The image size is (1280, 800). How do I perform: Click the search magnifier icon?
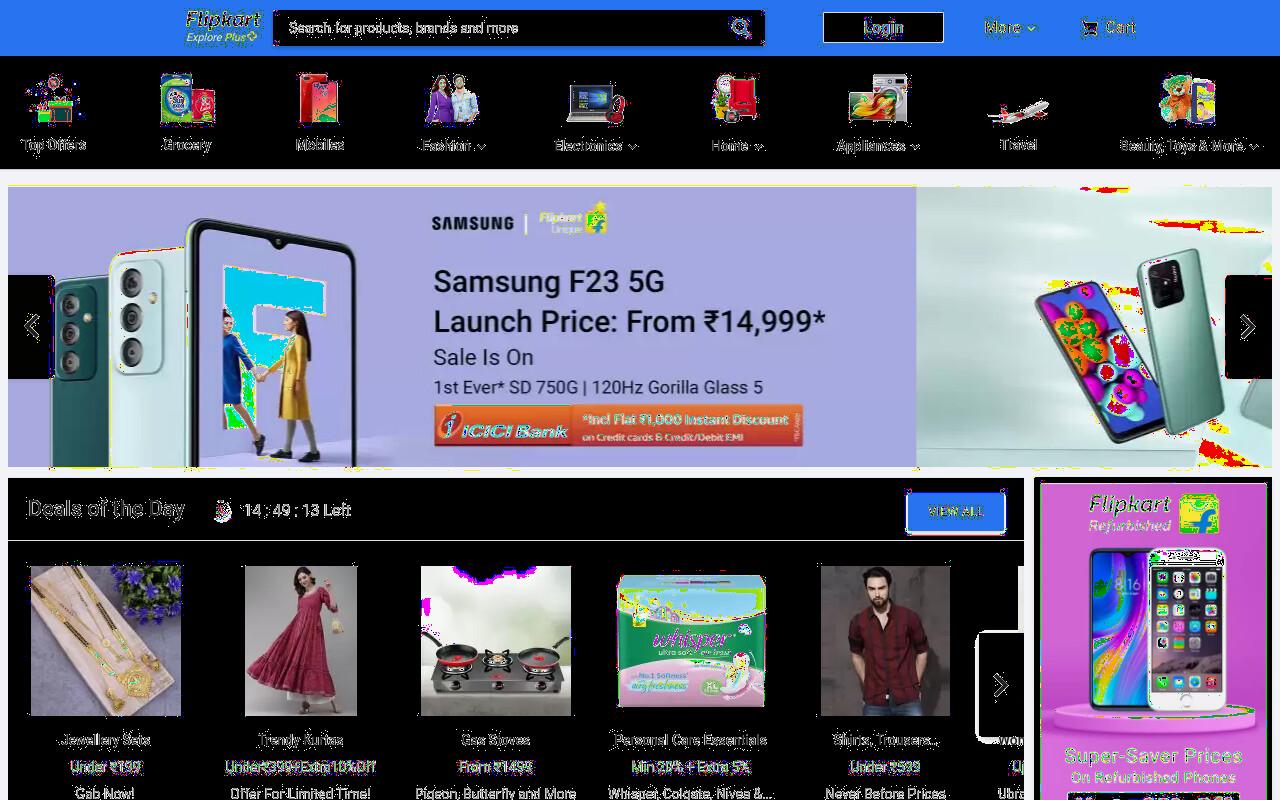[741, 28]
